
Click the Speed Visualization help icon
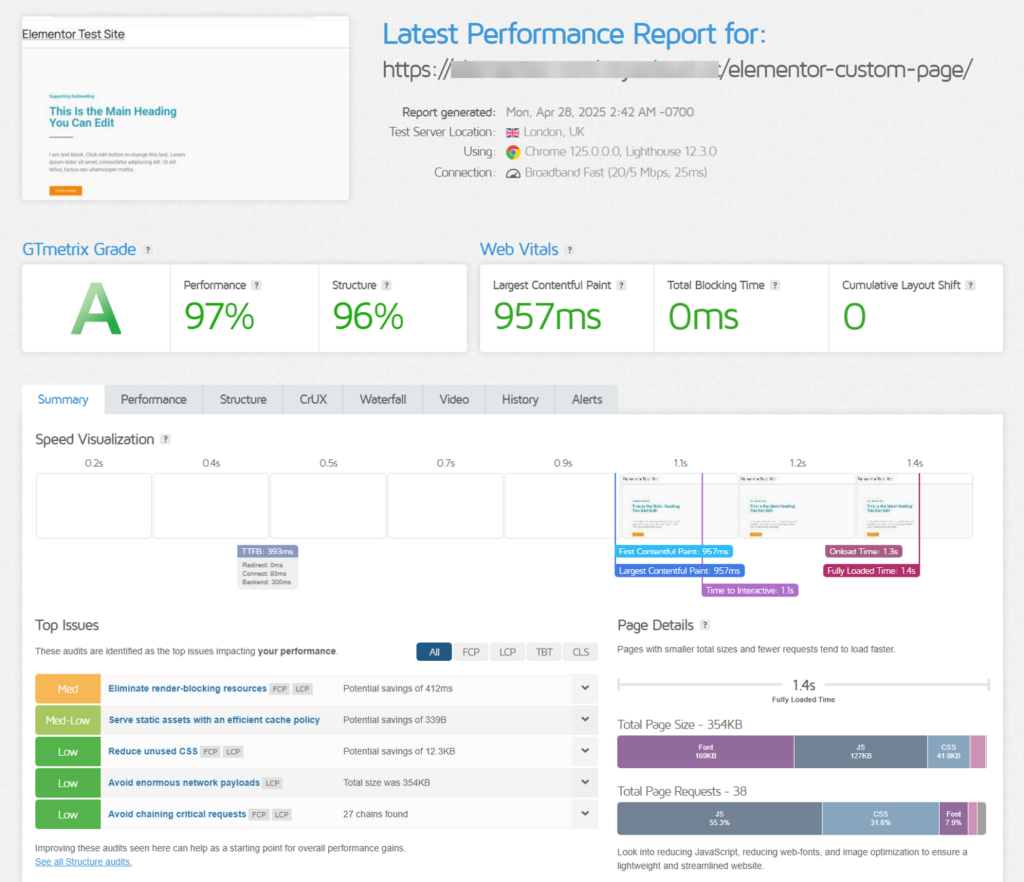tap(167, 439)
